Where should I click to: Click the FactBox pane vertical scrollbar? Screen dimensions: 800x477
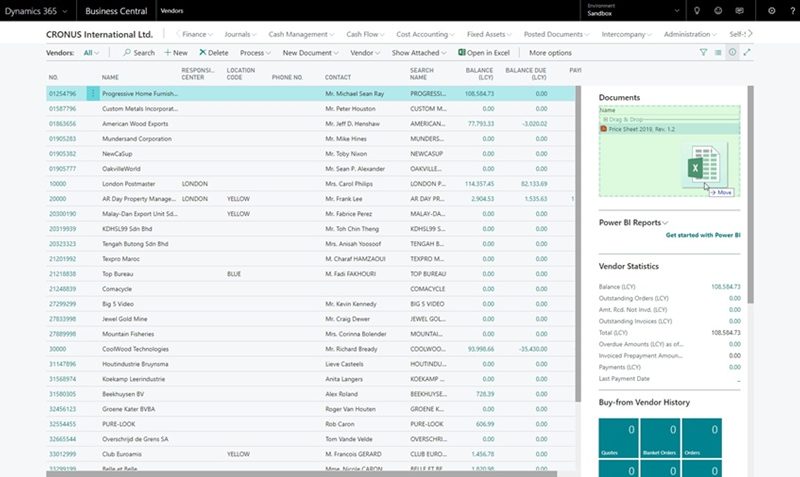(751, 194)
